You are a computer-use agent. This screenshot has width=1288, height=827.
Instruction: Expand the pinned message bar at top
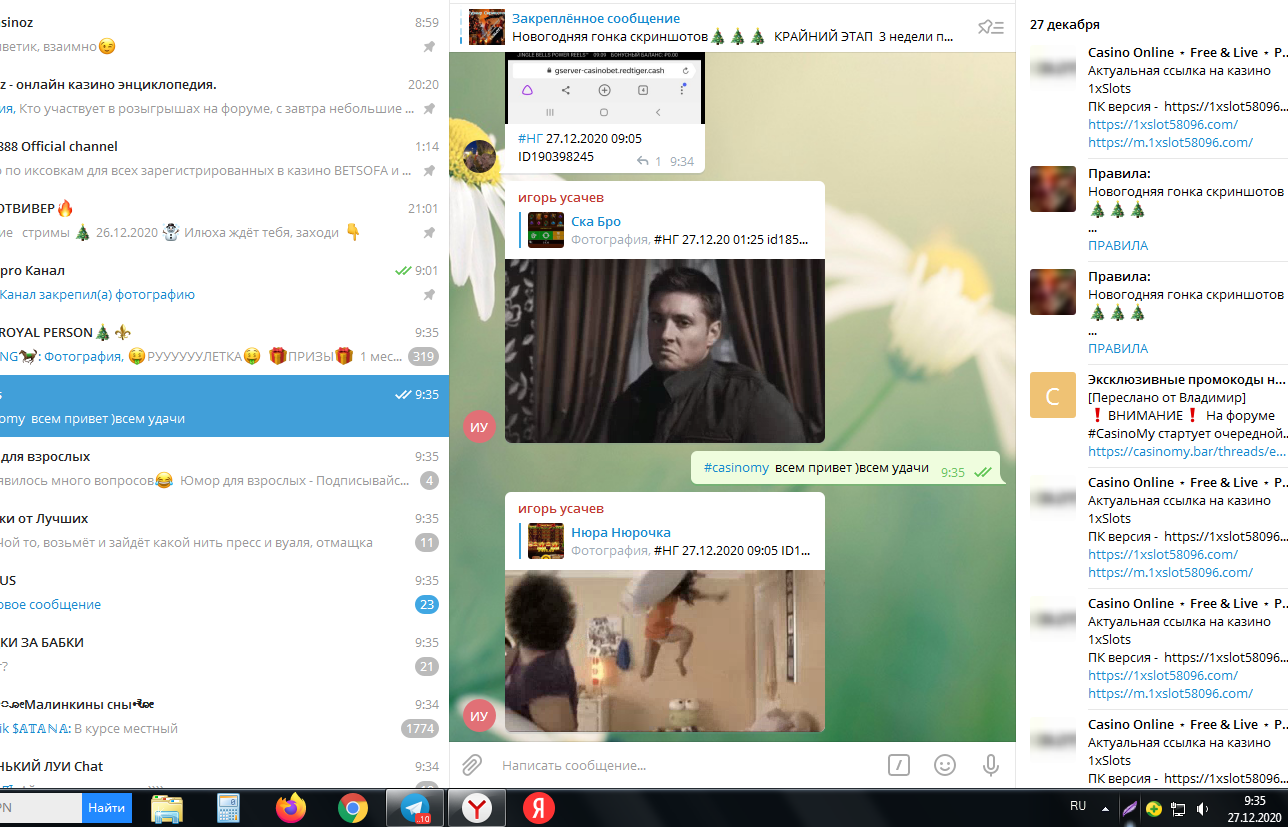tap(720, 27)
